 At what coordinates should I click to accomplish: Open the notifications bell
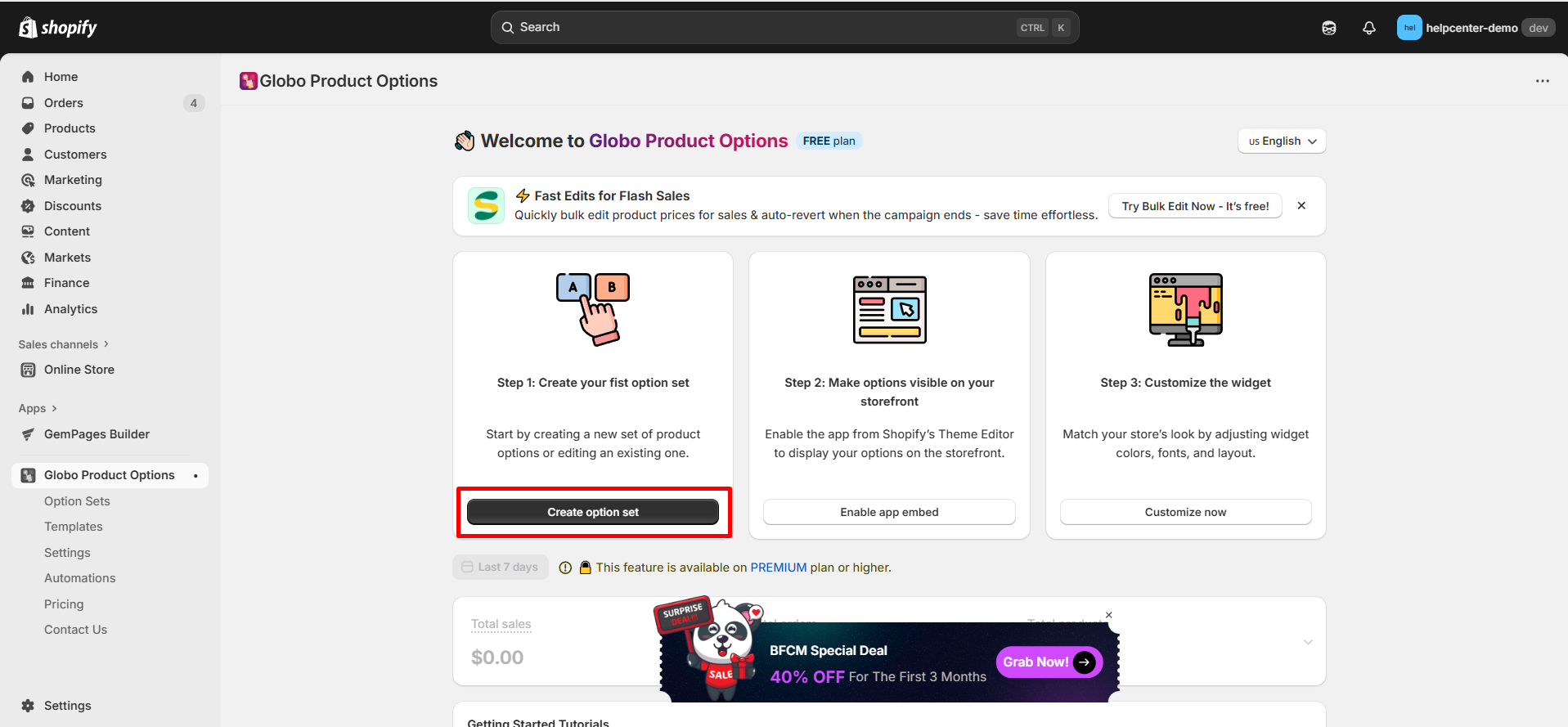1368,28
